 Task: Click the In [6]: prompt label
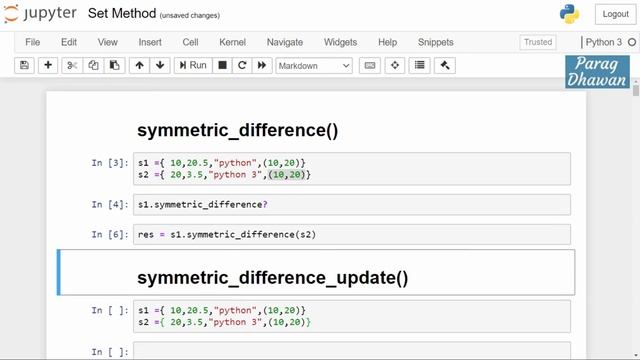[x=110, y=235]
